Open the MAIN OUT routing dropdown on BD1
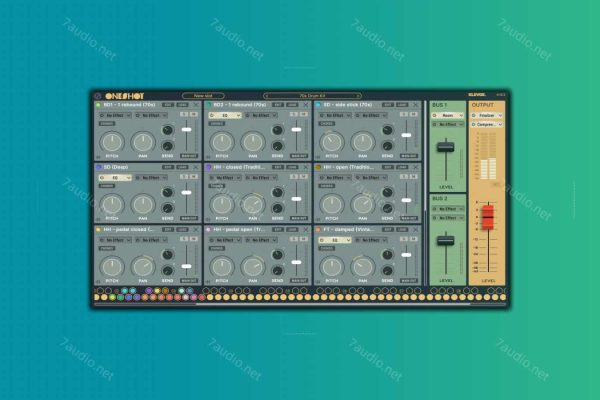The image size is (600, 400). point(189,156)
